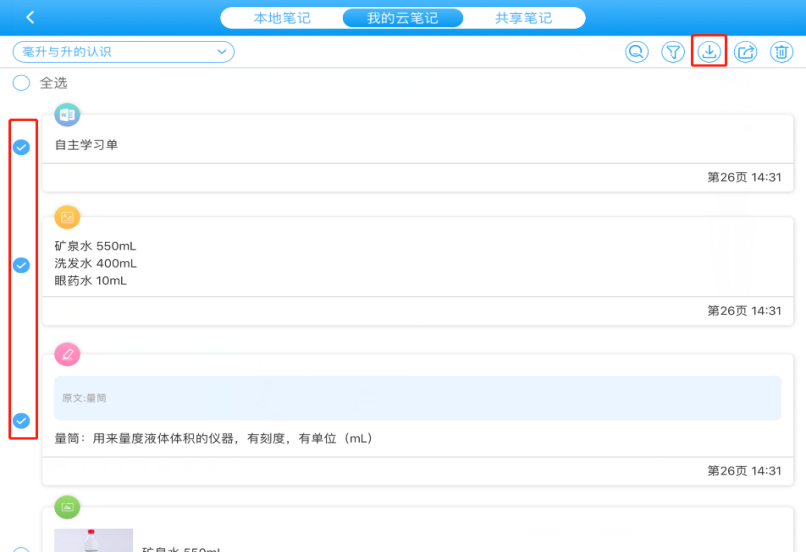Click the trash delete icon
The width and height of the screenshot is (806, 552).
(x=781, y=52)
